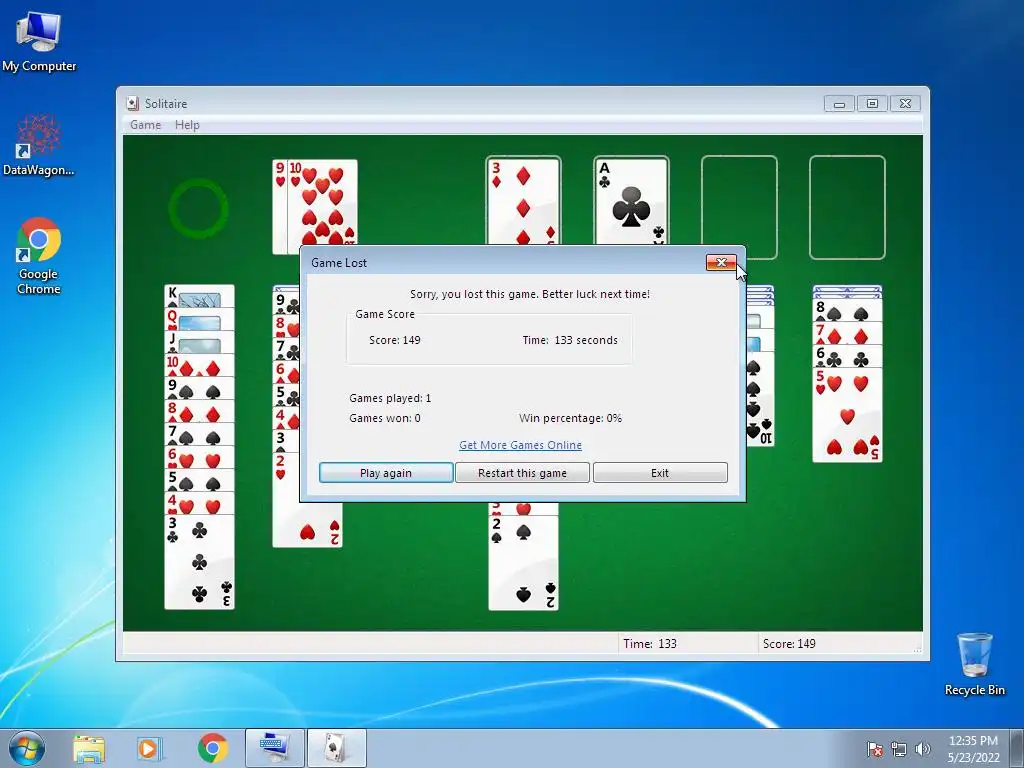The image size is (1024, 768).
Task: Select the 3 of clubs in first column
Action: pyautogui.click(x=199, y=562)
